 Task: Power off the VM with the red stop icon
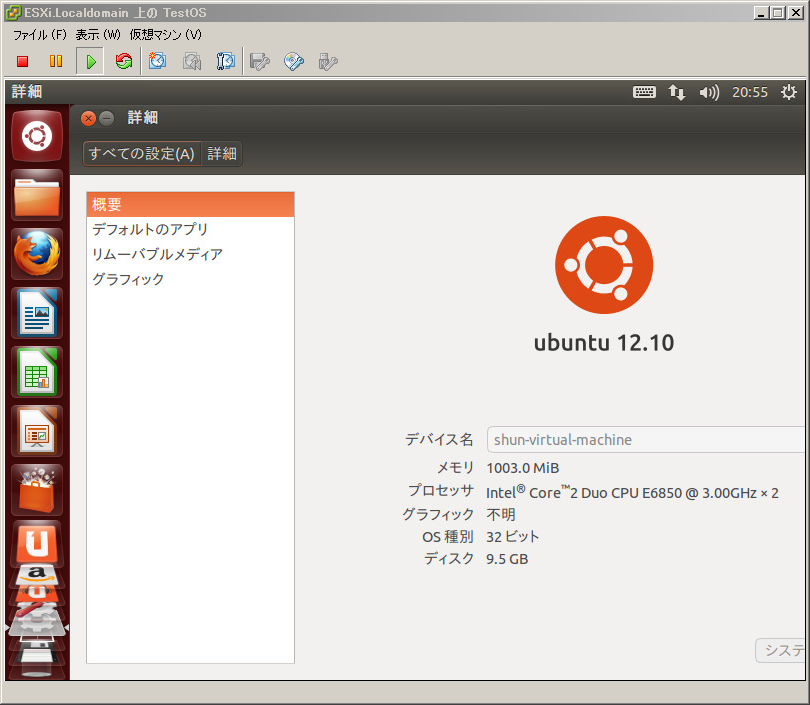point(22,61)
